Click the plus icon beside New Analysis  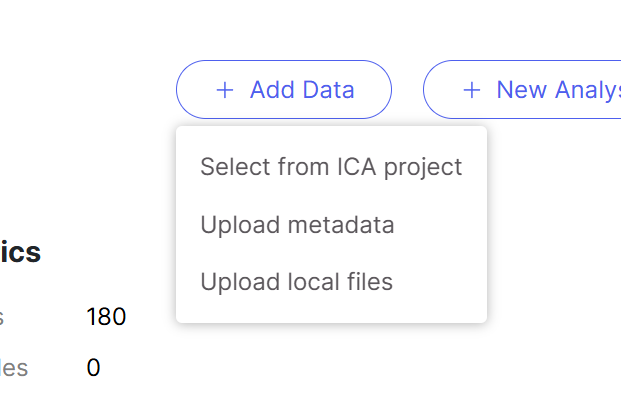[x=472, y=90]
